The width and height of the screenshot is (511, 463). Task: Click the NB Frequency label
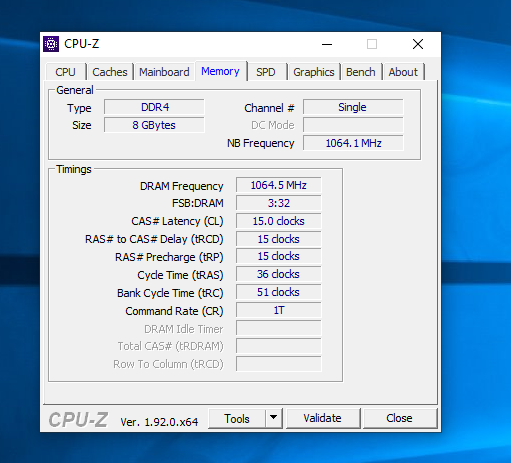pos(261,143)
